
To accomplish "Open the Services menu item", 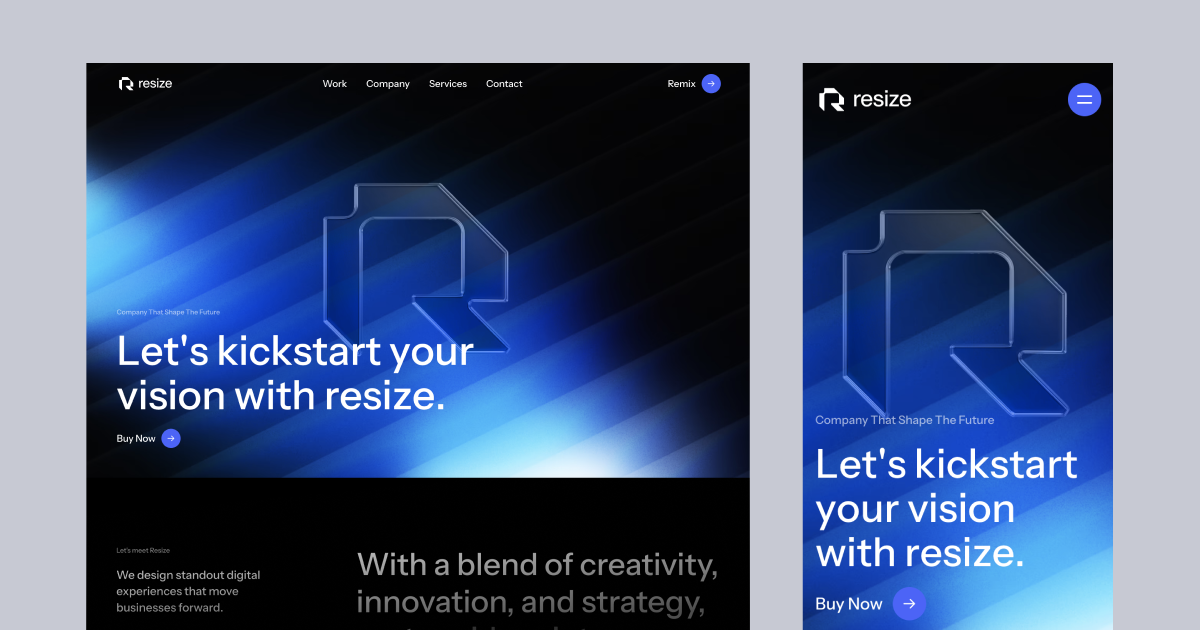I will point(448,84).
